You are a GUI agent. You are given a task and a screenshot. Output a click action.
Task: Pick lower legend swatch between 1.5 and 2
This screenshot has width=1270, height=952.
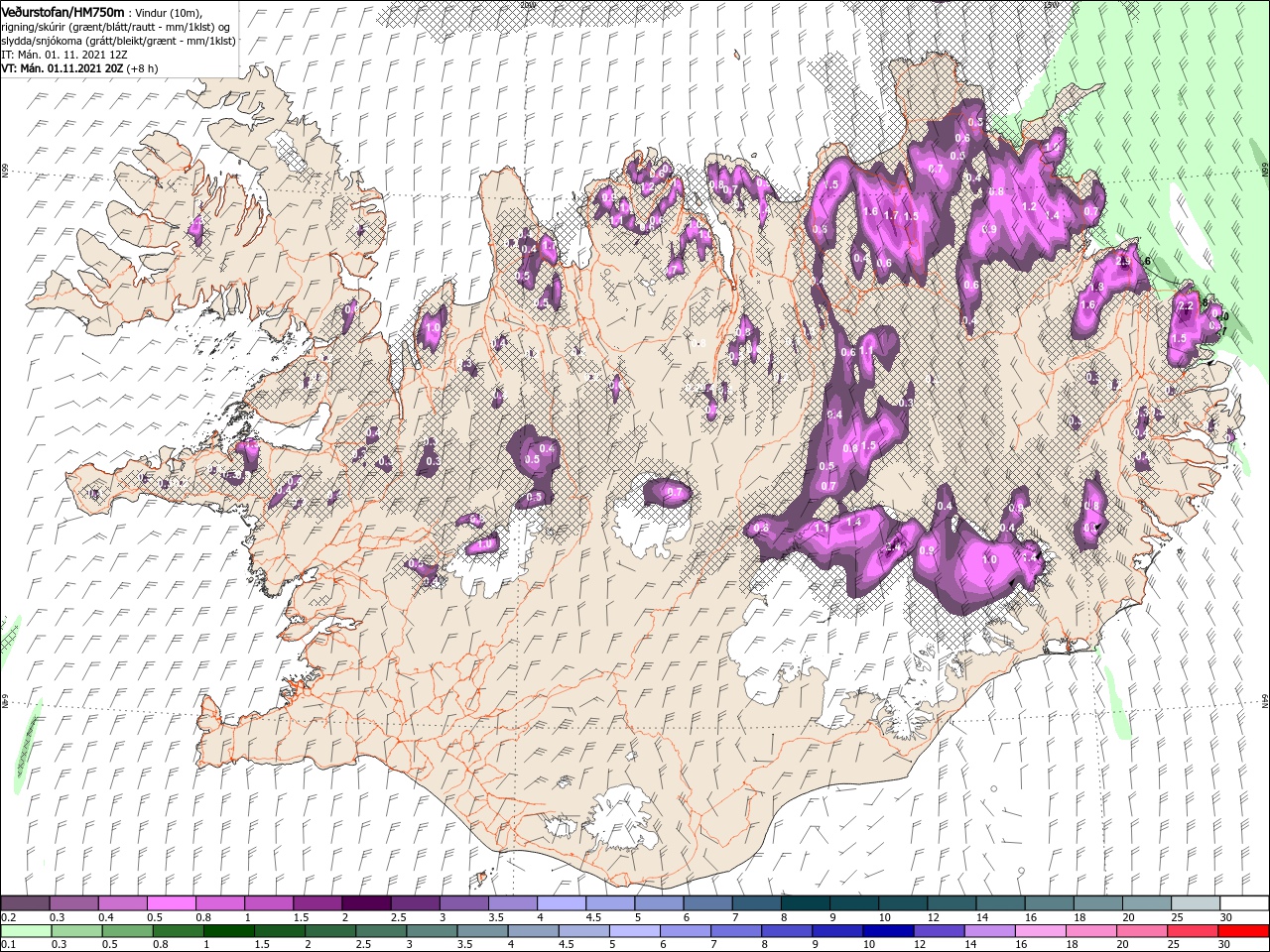pos(280,931)
